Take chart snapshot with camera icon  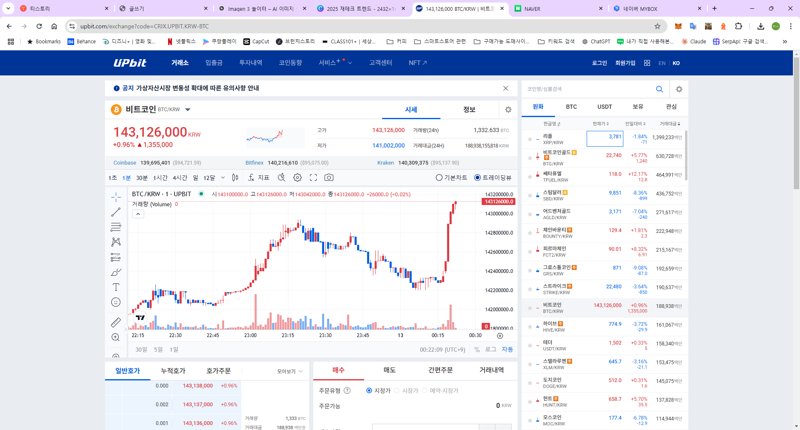point(329,178)
